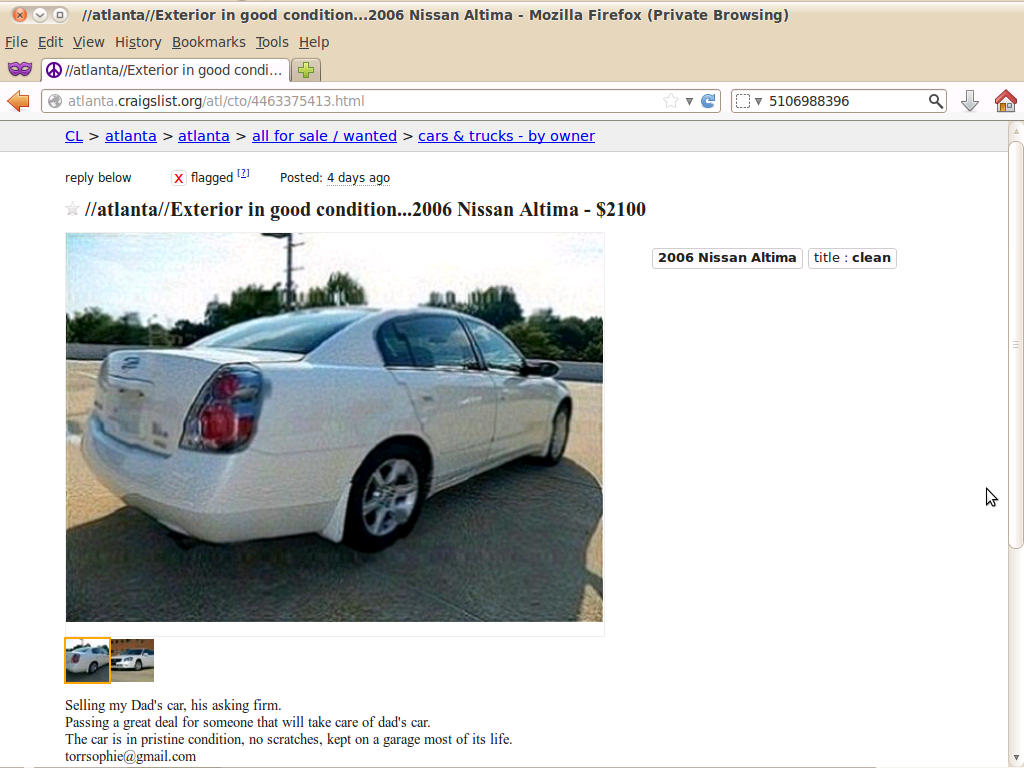Screen dimensions: 1024x768
Task: Select the Atlanta listing tab
Action: point(165,70)
